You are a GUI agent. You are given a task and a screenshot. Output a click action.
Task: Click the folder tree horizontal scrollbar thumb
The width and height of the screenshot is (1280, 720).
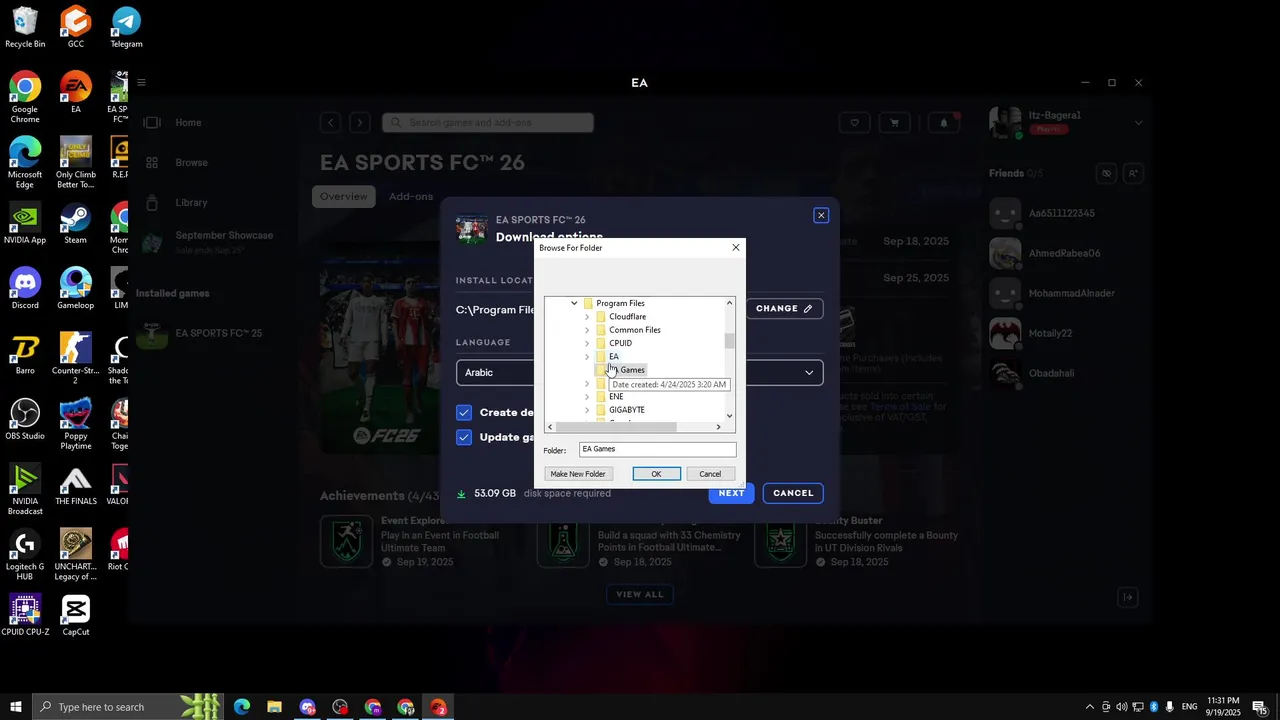(617, 427)
